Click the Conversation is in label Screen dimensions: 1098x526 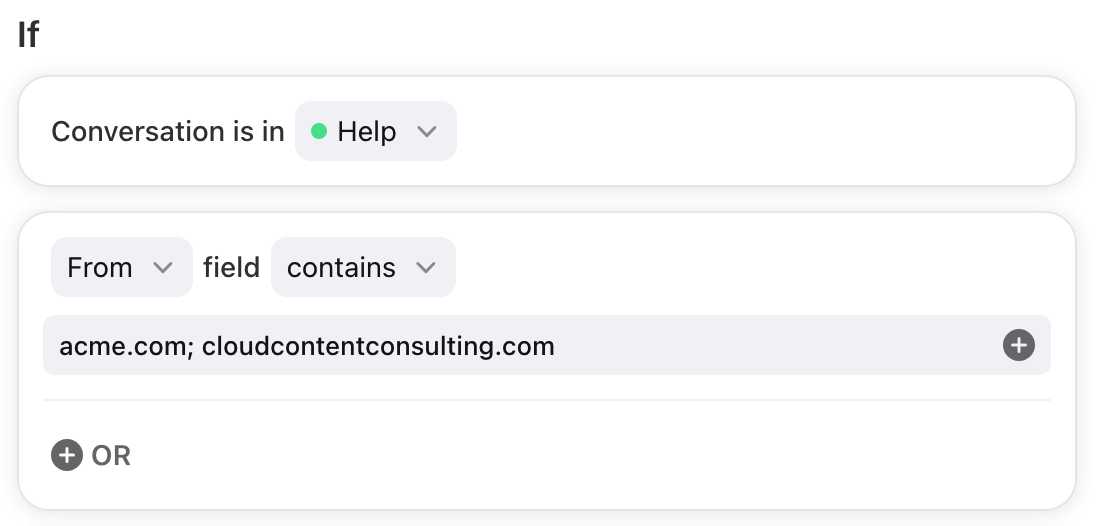168,132
